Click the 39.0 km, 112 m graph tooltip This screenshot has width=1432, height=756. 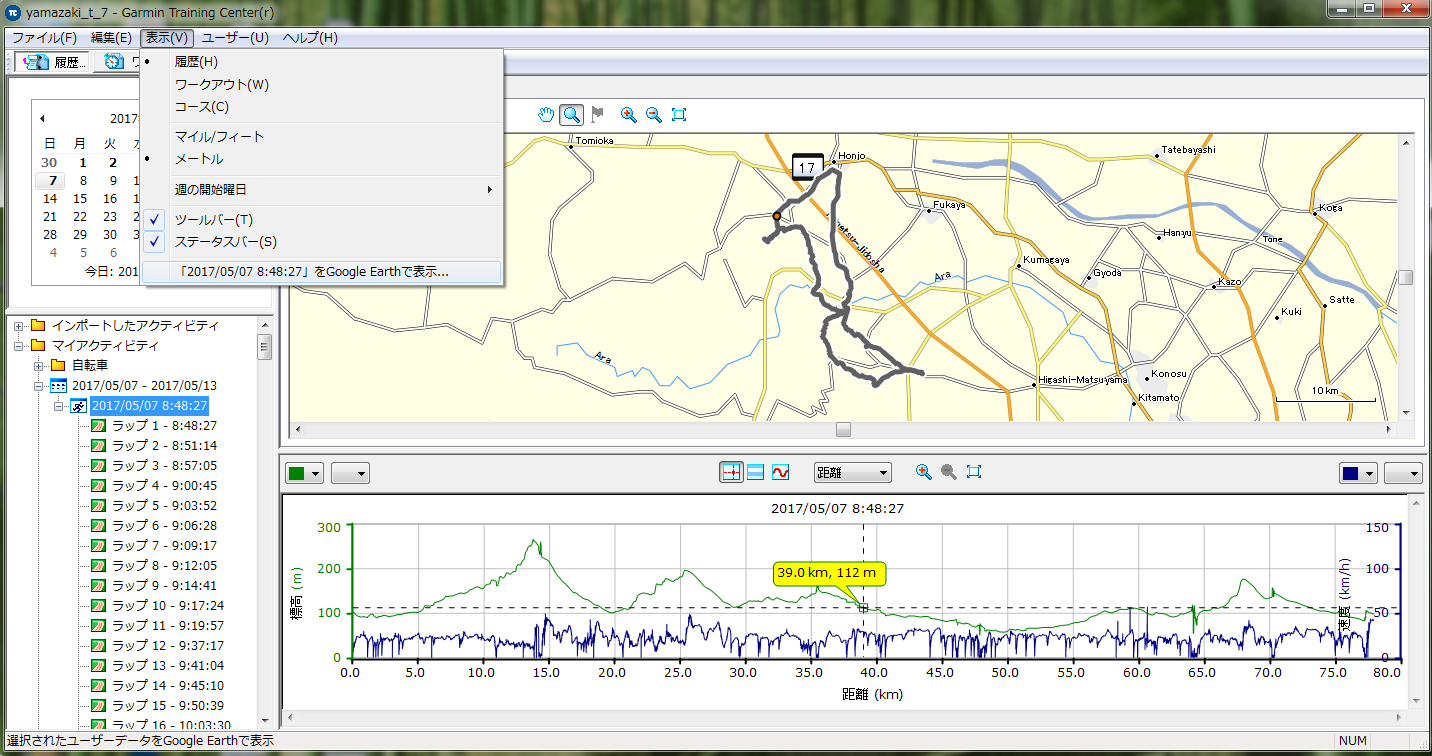(x=829, y=574)
